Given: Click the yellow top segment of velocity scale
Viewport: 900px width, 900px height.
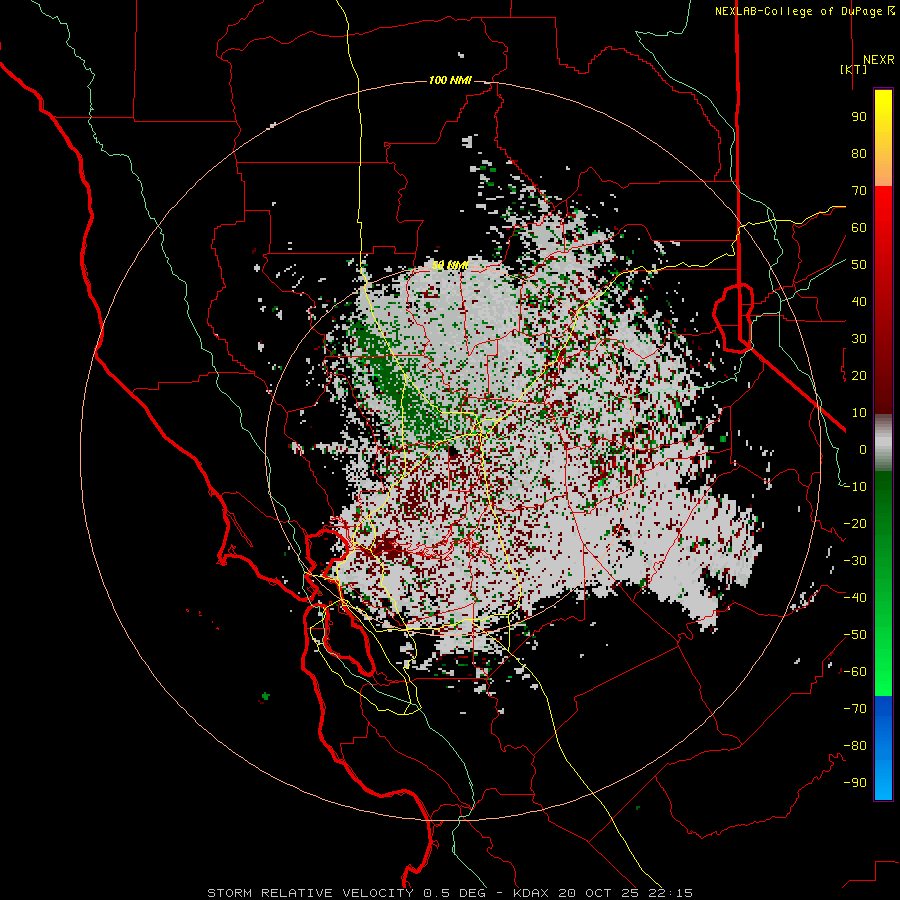Looking at the screenshot, I should [x=883, y=123].
